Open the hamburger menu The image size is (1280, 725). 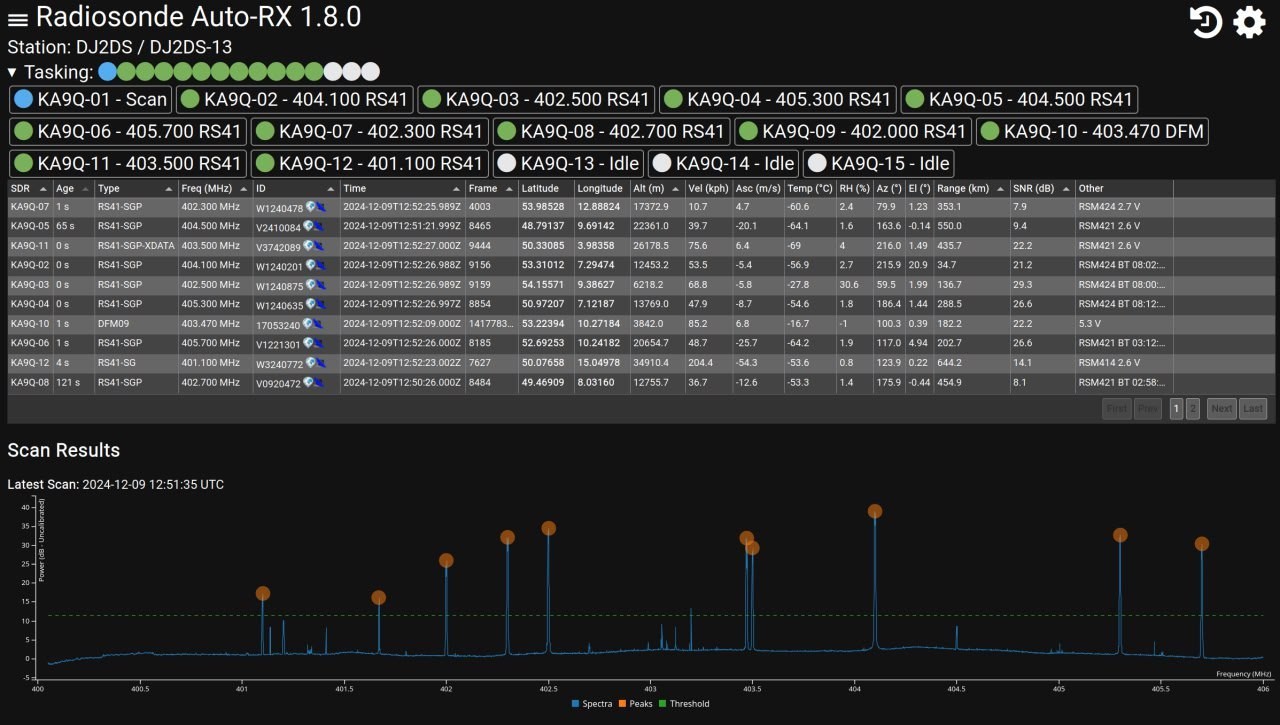(x=18, y=19)
